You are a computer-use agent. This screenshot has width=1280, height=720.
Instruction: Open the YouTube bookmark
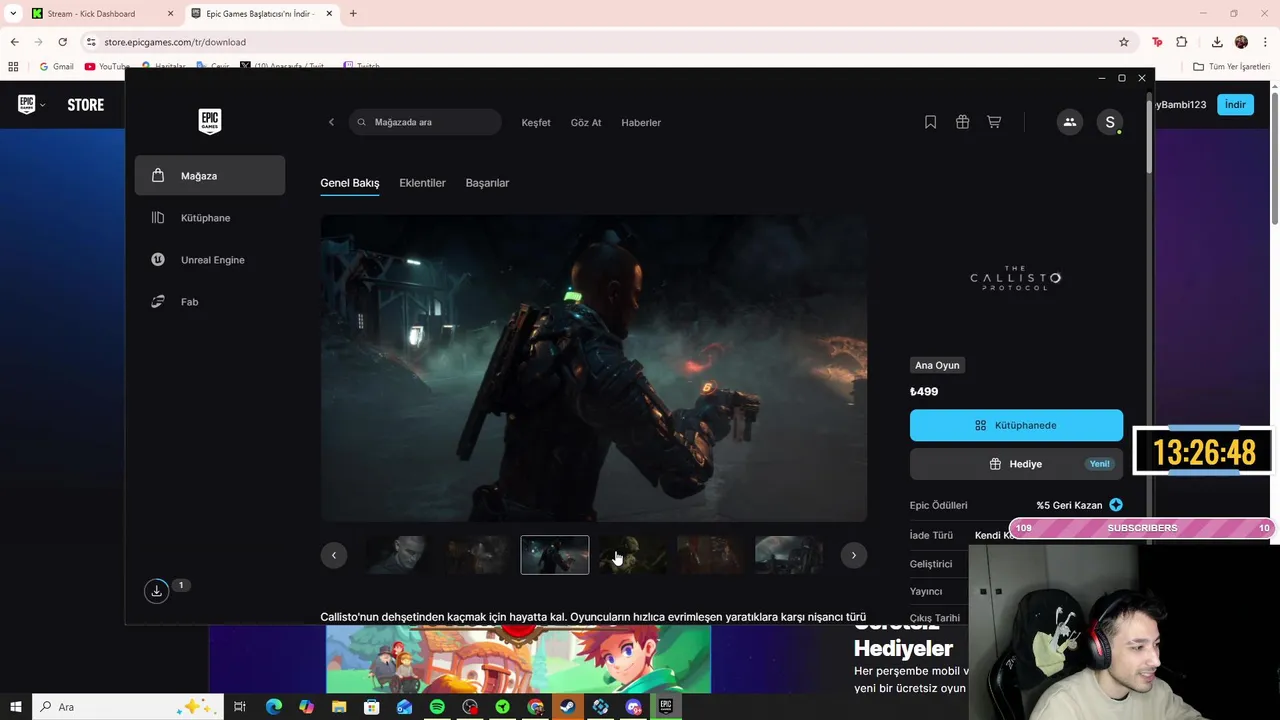[x=107, y=67]
